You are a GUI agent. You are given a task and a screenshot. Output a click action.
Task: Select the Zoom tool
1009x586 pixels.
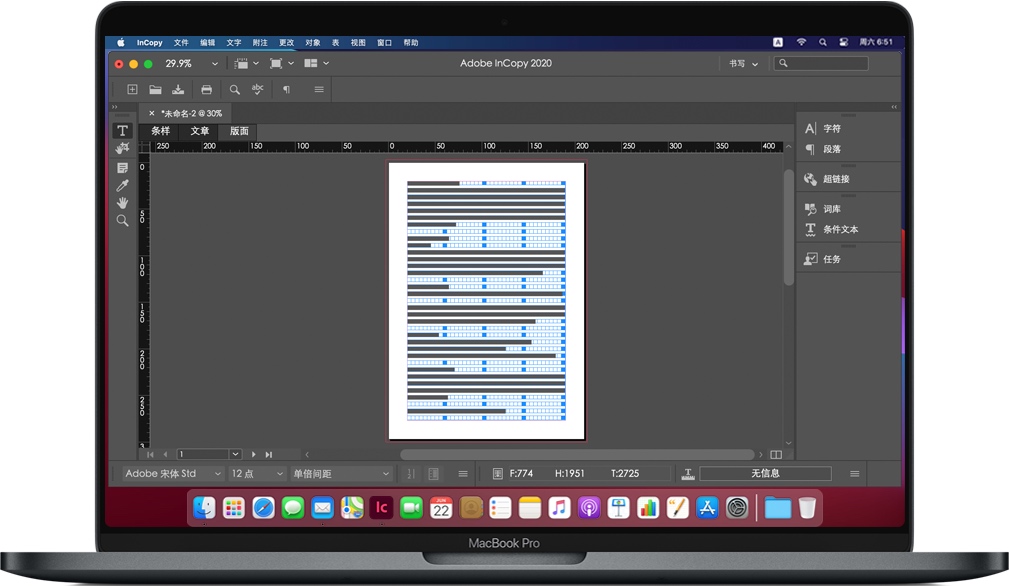[122, 220]
